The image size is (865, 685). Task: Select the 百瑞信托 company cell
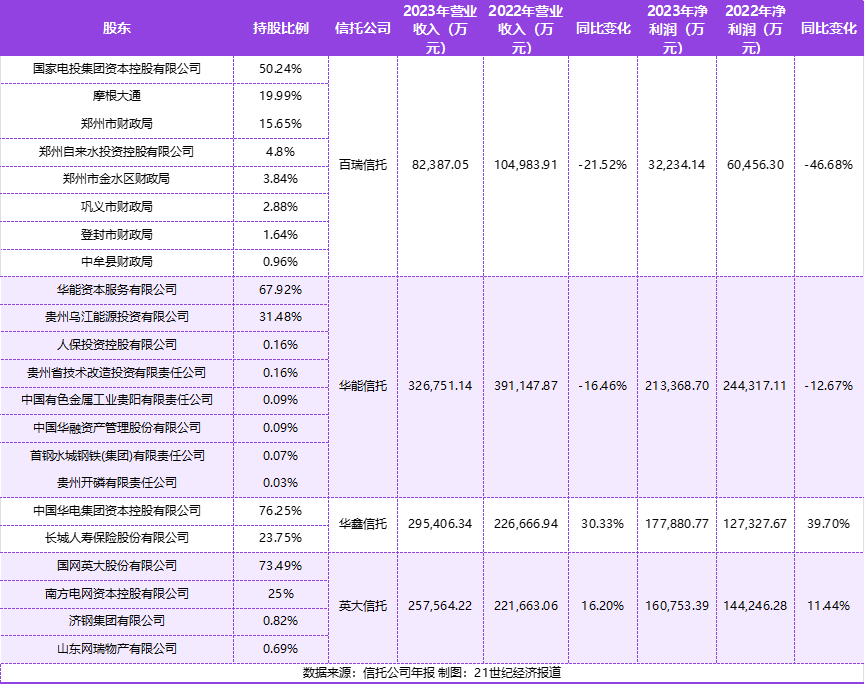point(362,165)
